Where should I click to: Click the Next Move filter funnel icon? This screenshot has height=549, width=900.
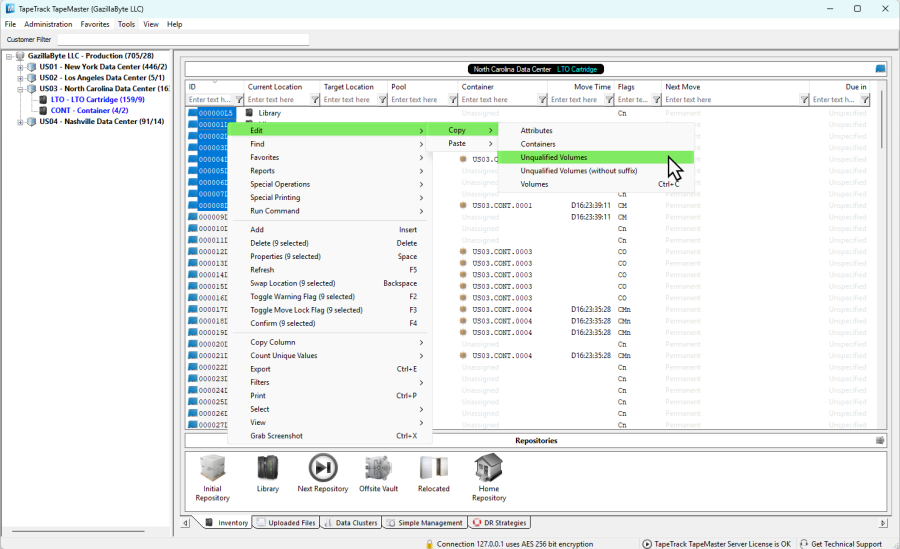pos(805,99)
